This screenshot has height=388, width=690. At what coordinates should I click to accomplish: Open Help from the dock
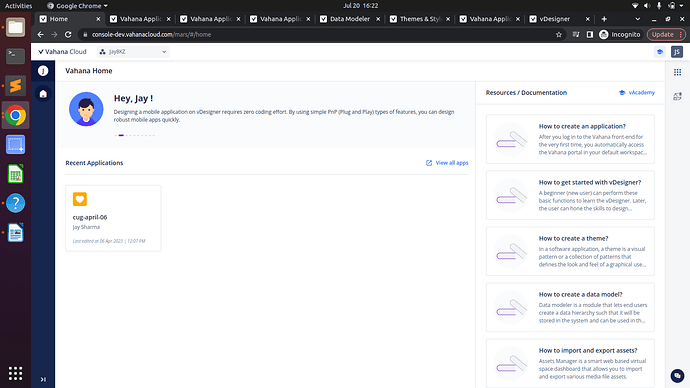[15, 203]
